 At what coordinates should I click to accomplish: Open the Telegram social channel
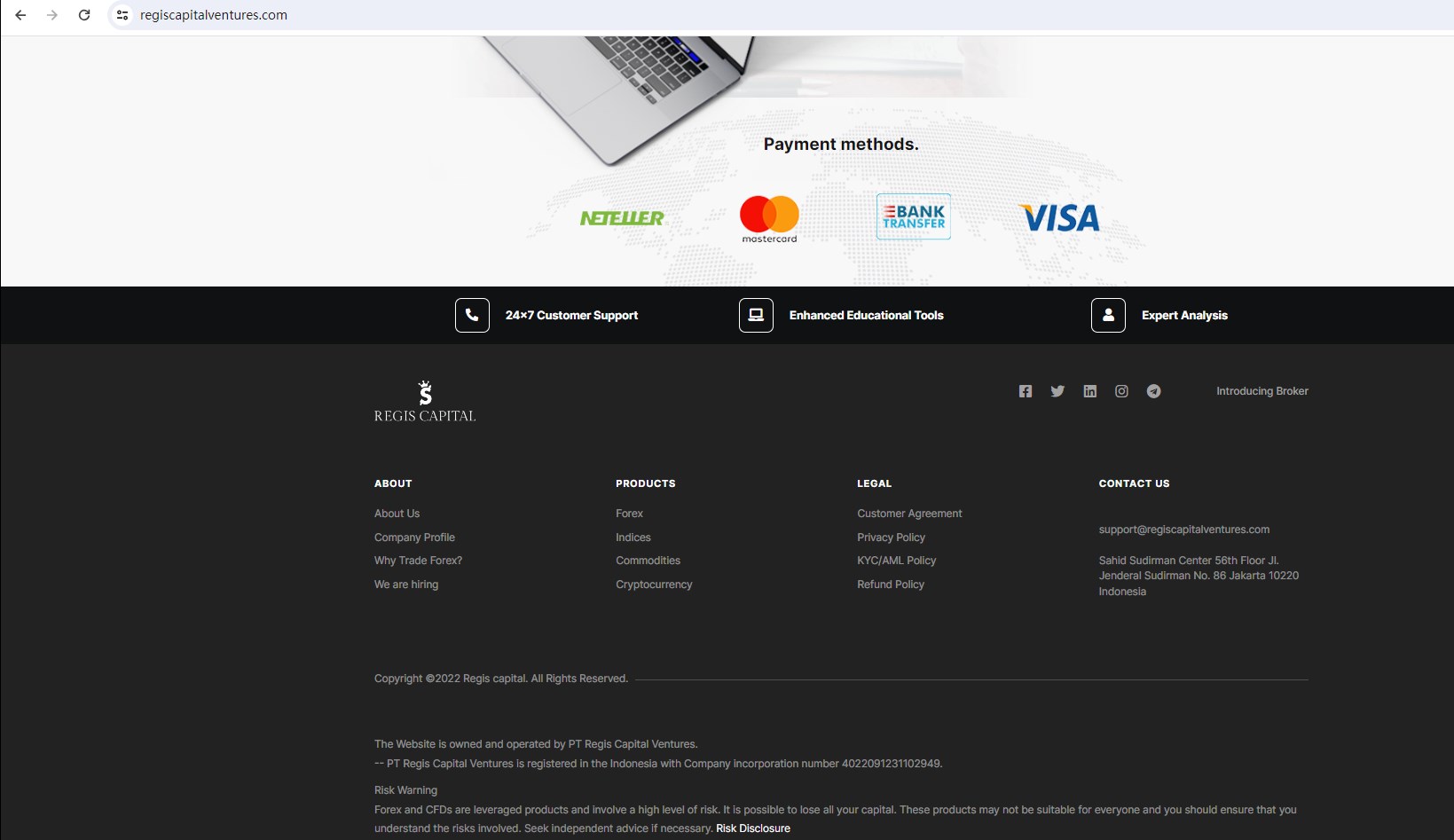pos(1153,391)
